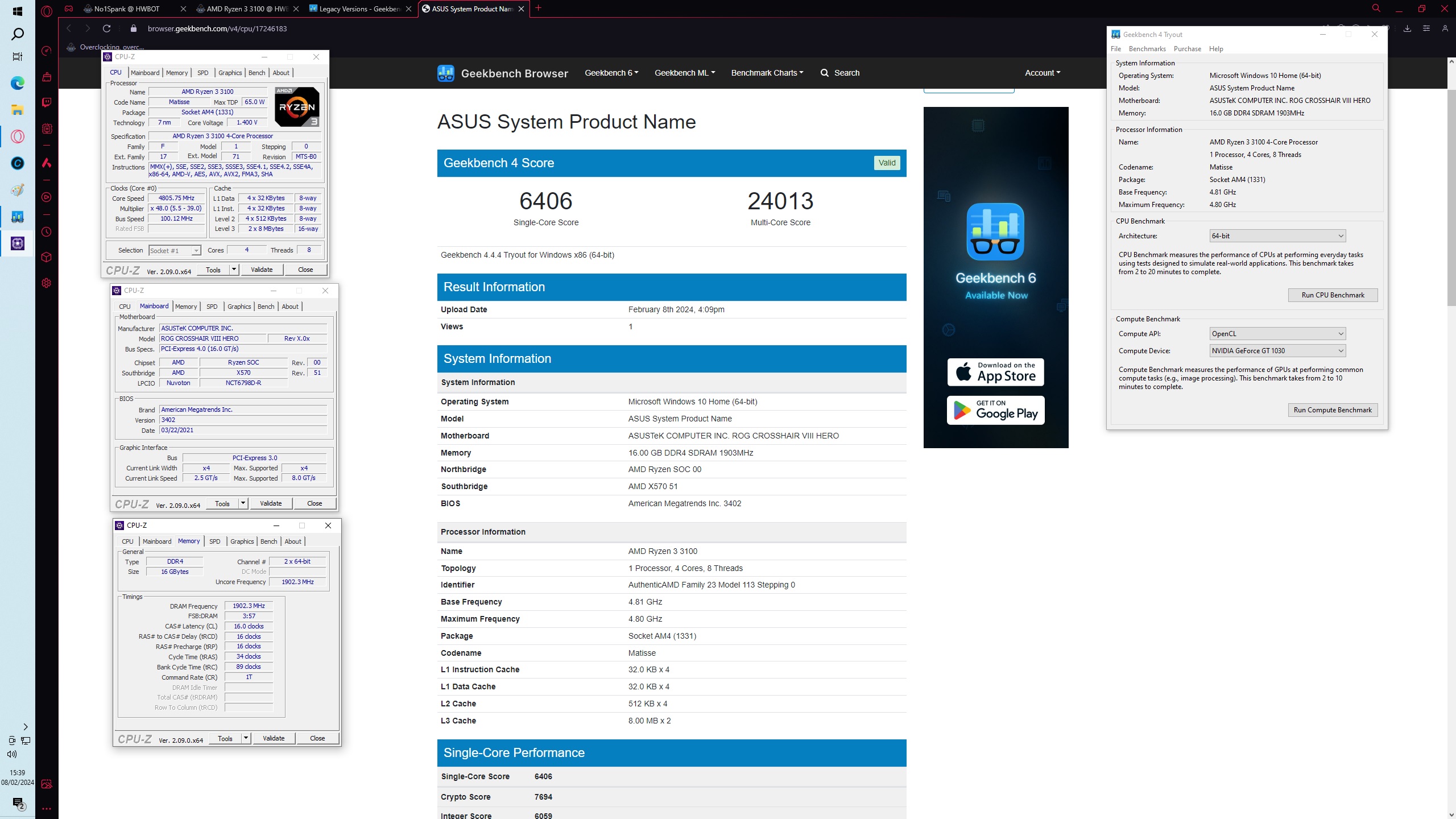Open Benchmarks menu in Geekbench 4 Tryout
Screen dimensions: 1456x819
click(1147, 49)
